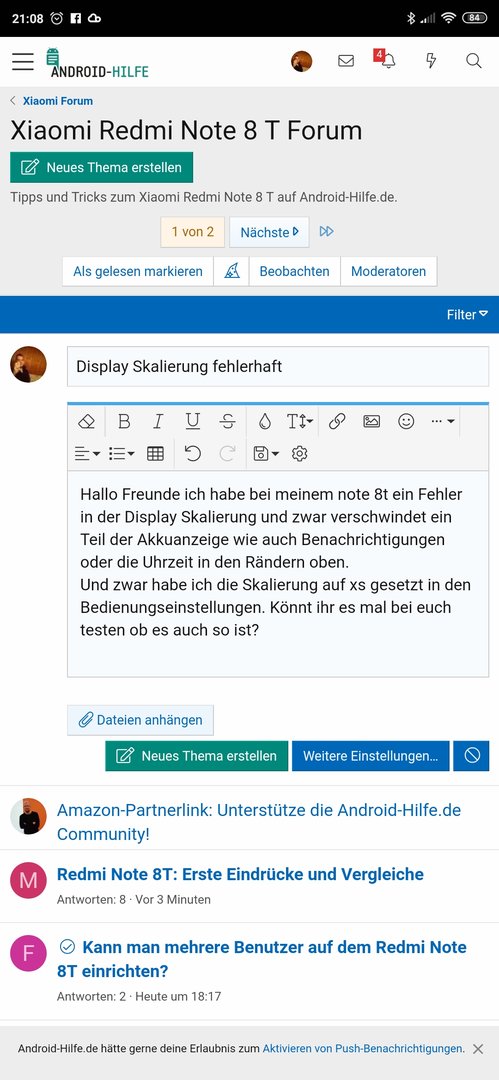Viewport: 499px width, 1080px height.
Task: Toggle strikethrough formatting
Action: [227, 422]
